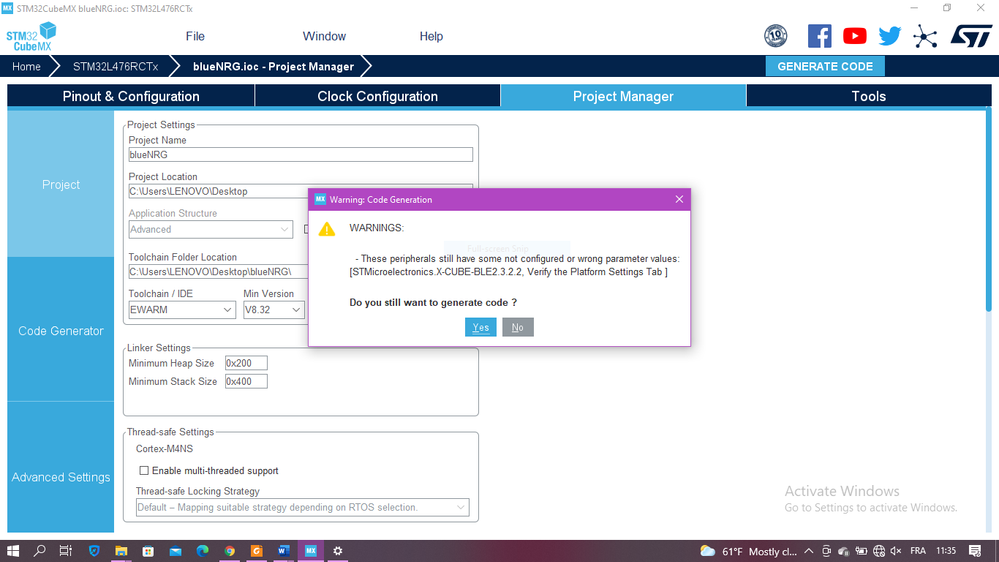Open the Thread-safe Locking Strategy dropdown
This screenshot has width=999, height=562.
click(303, 508)
